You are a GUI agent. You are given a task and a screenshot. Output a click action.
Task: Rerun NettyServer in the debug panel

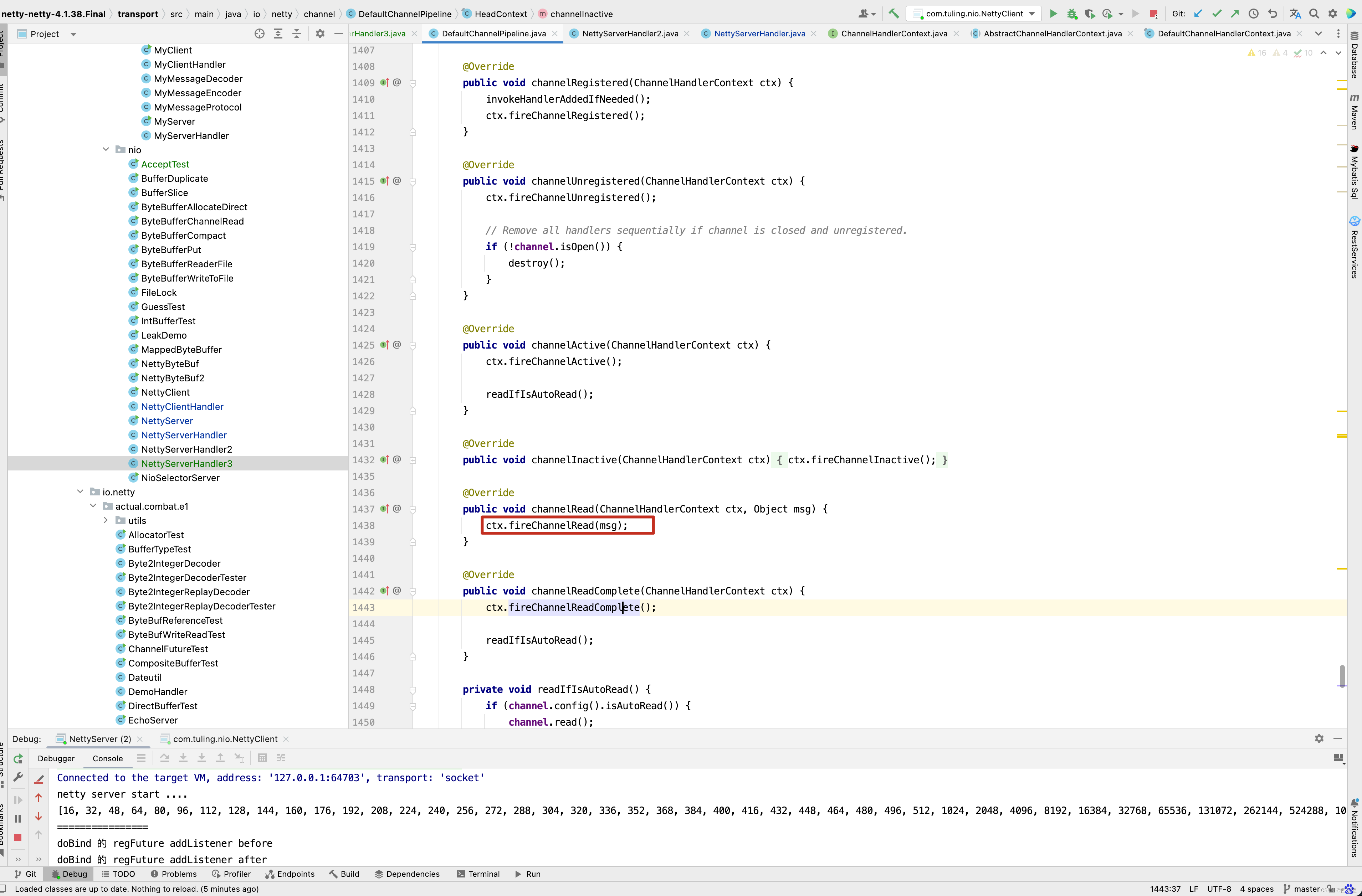tap(18, 759)
